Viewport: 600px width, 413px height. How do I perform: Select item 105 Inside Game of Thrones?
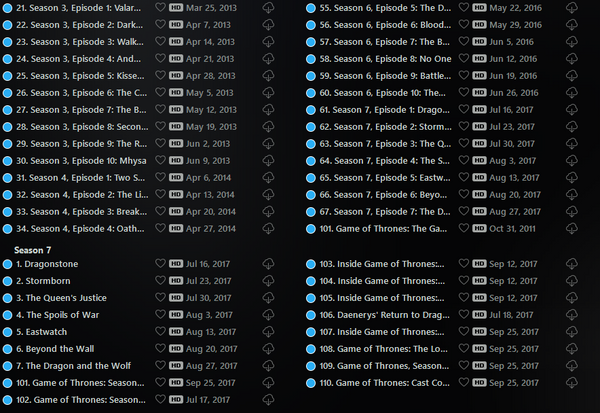tap(382, 297)
